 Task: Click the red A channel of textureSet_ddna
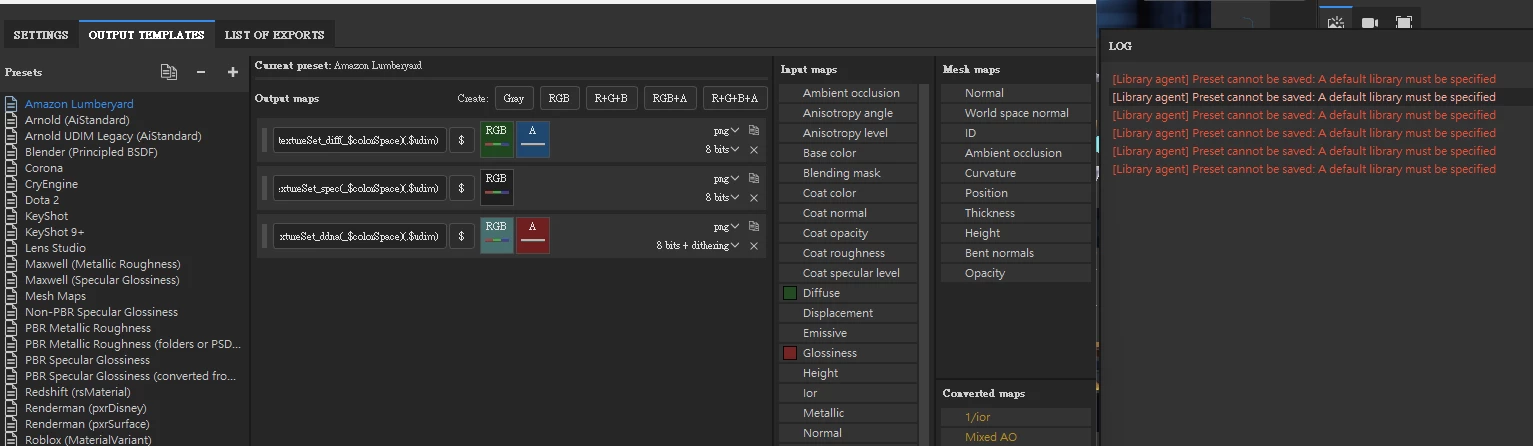(x=533, y=236)
